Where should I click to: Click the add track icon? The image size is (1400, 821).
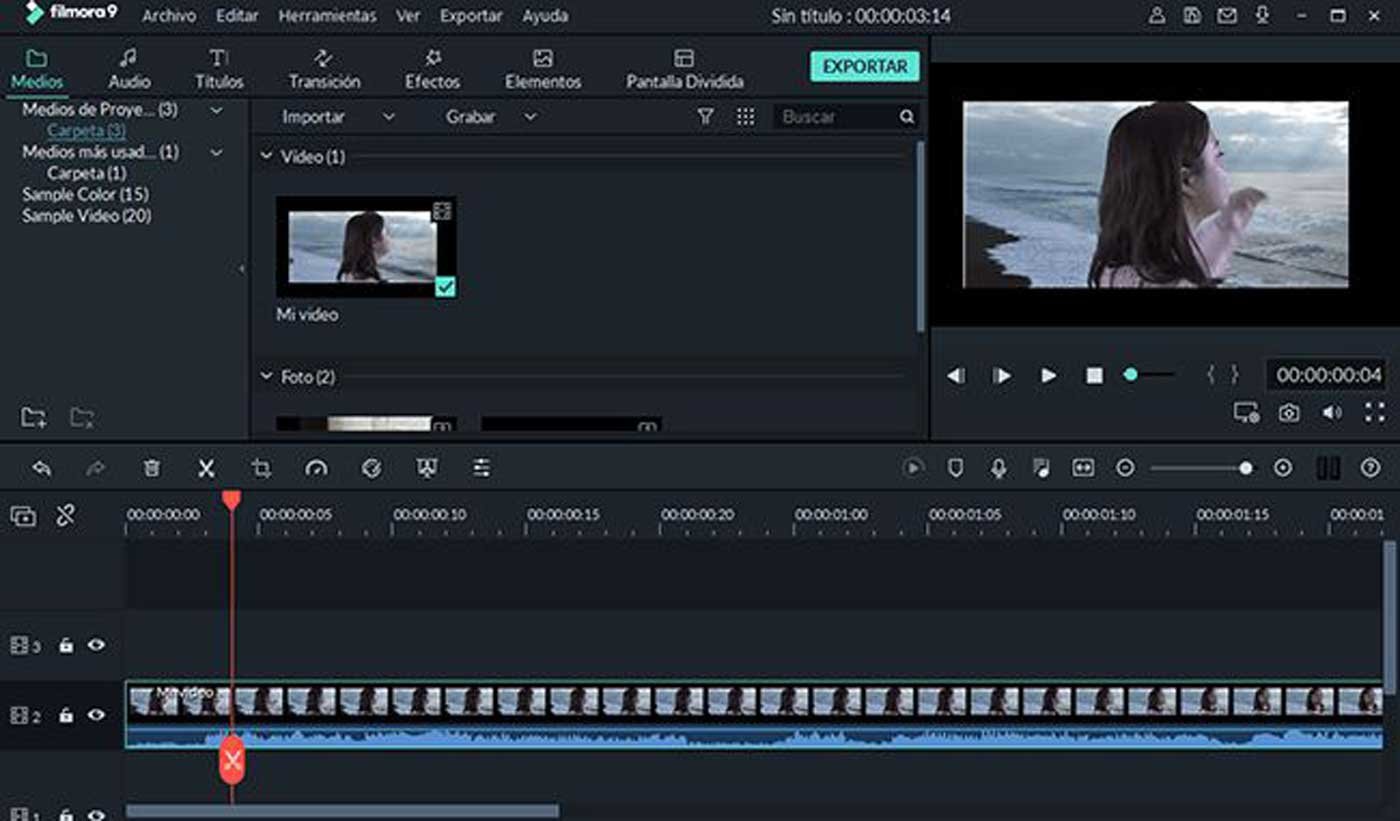[x=23, y=516]
